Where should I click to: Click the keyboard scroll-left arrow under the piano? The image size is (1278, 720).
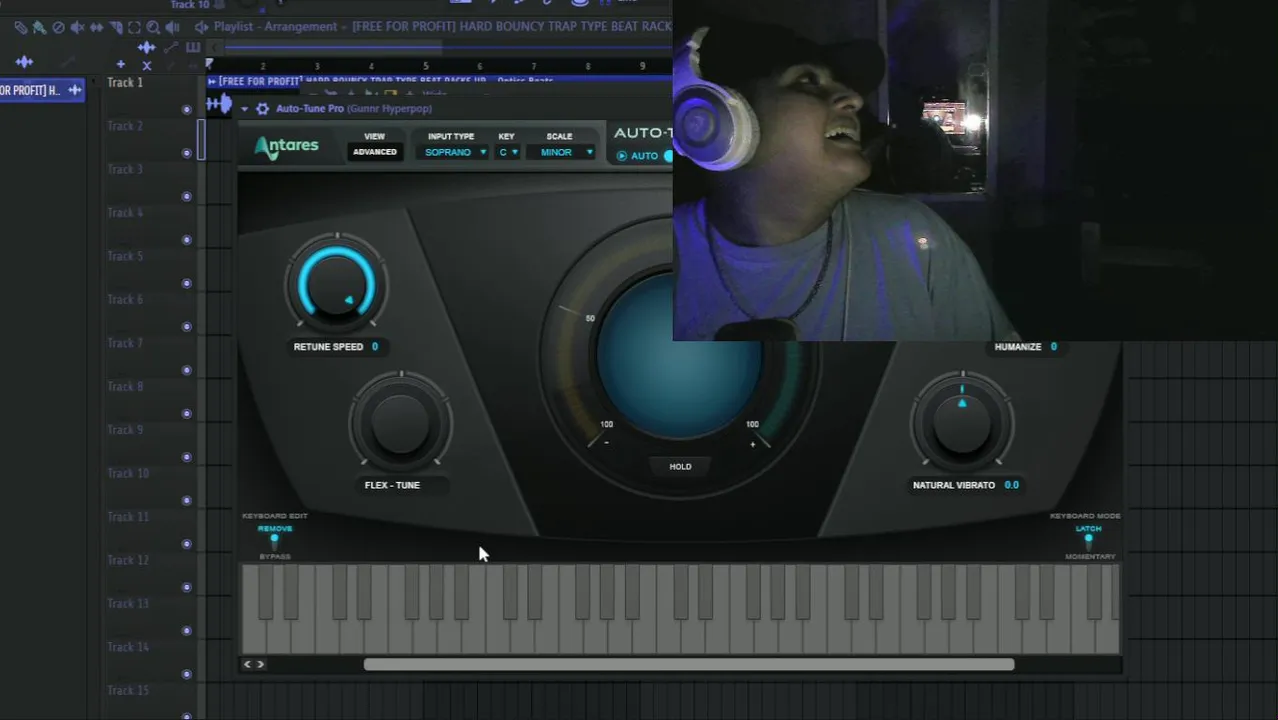pyautogui.click(x=248, y=664)
